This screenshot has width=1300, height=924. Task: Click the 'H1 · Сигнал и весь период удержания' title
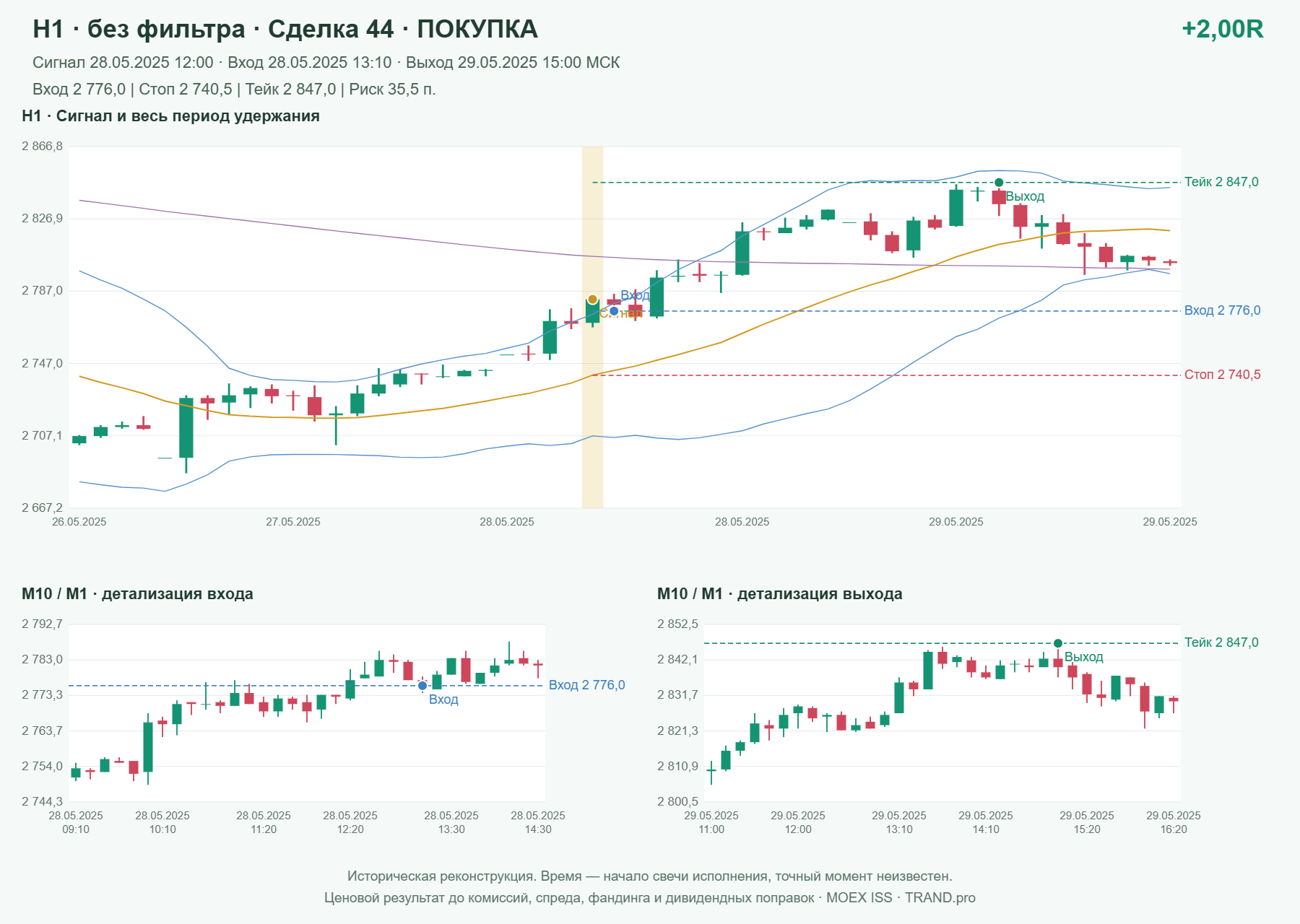point(170,116)
